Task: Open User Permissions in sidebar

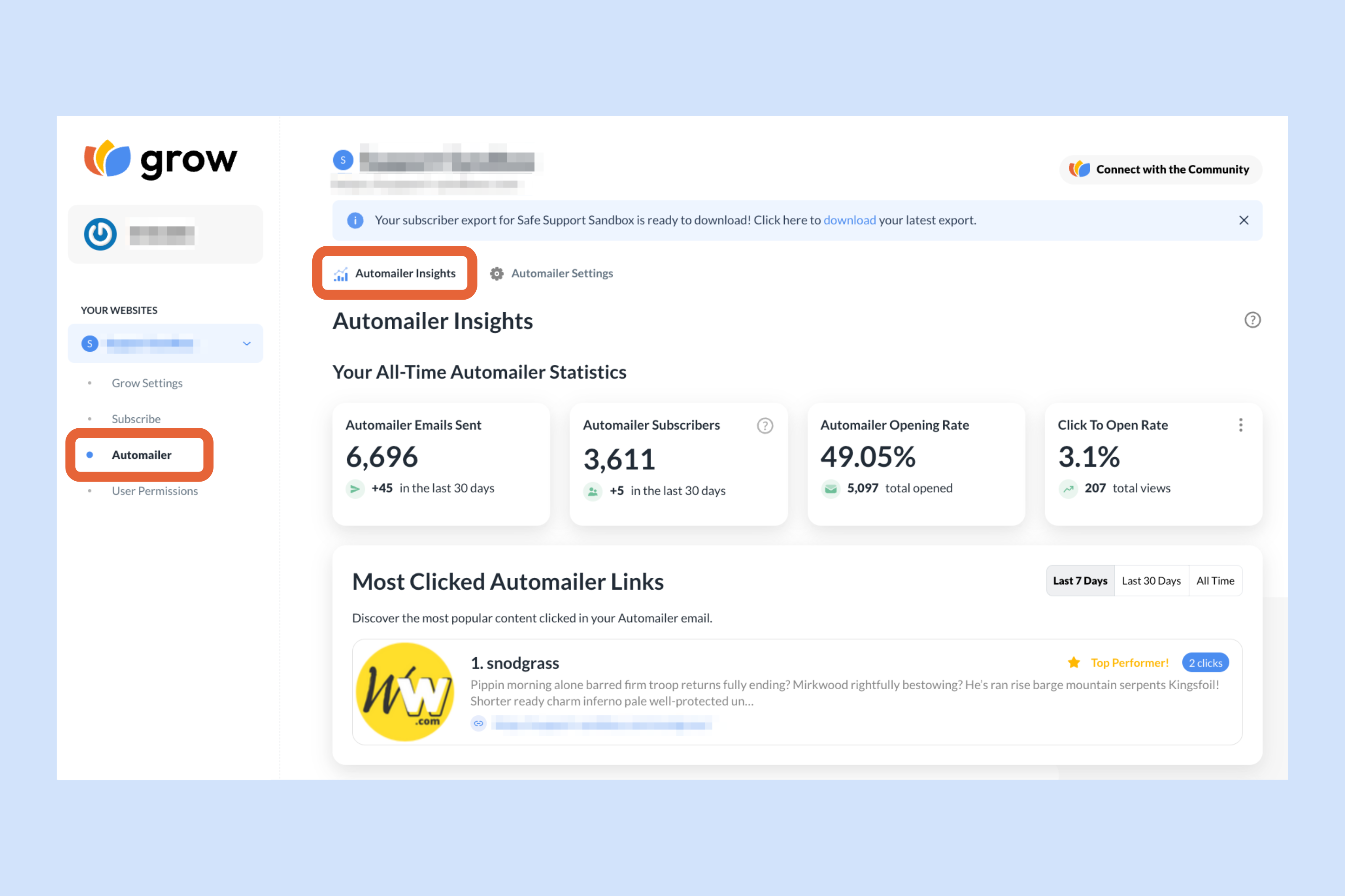Action: tap(155, 491)
